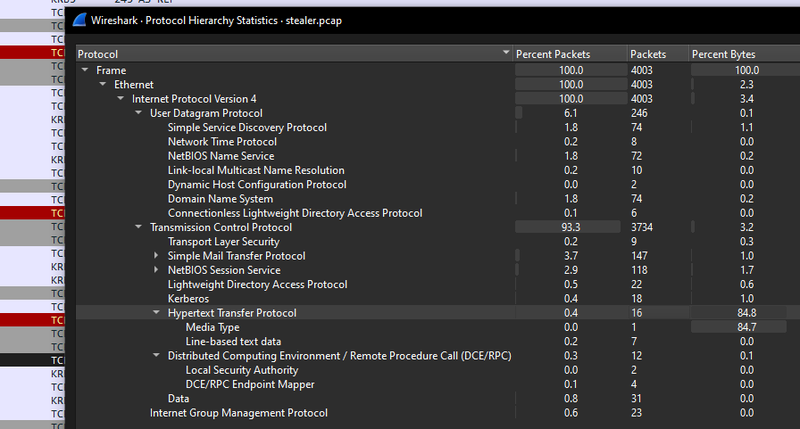This screenshot has width=800, height=429.
Task: Collapse the Distributed Computing Environment DCE/RPC node
Action: [156, 356]
